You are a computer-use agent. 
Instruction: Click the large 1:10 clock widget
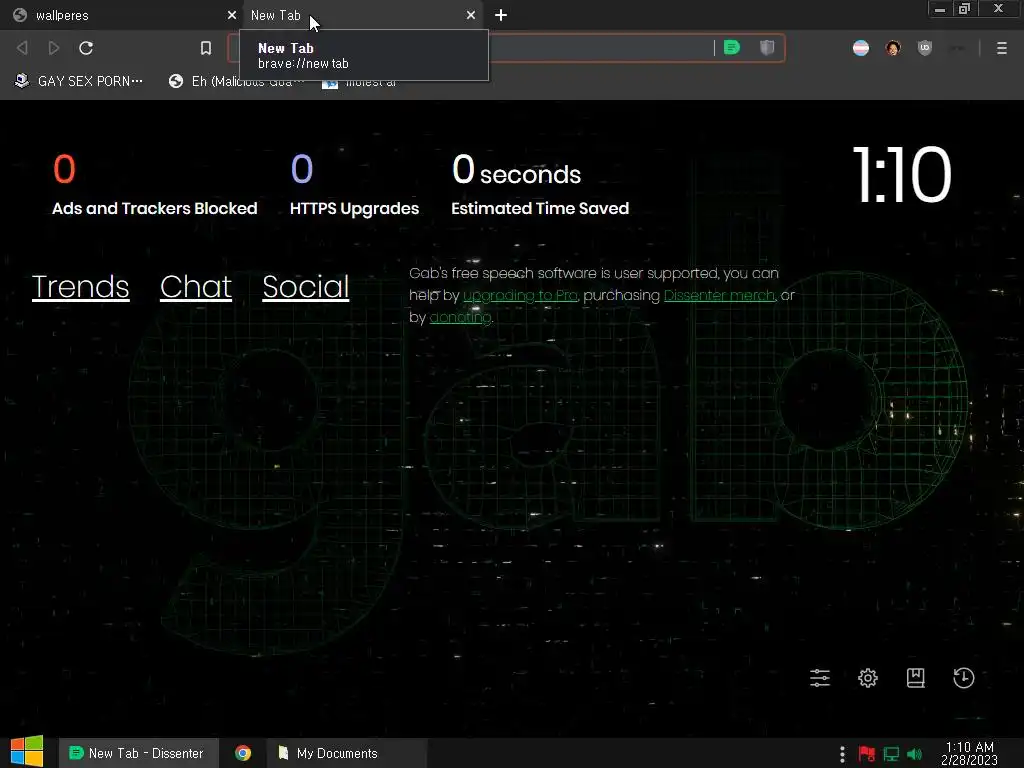[x=902, y=174]
